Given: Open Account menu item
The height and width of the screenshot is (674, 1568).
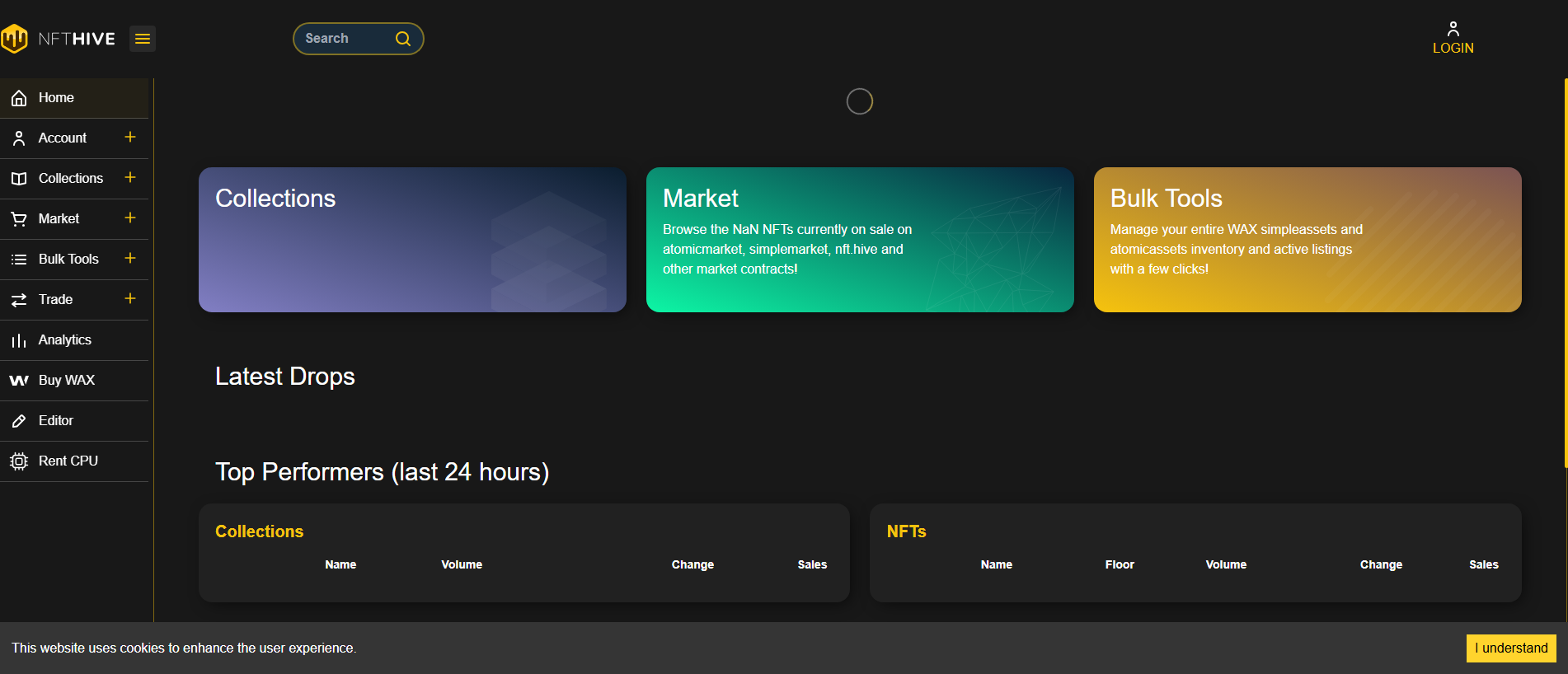Looking at the screenshot, I should (x=62, y=138).
